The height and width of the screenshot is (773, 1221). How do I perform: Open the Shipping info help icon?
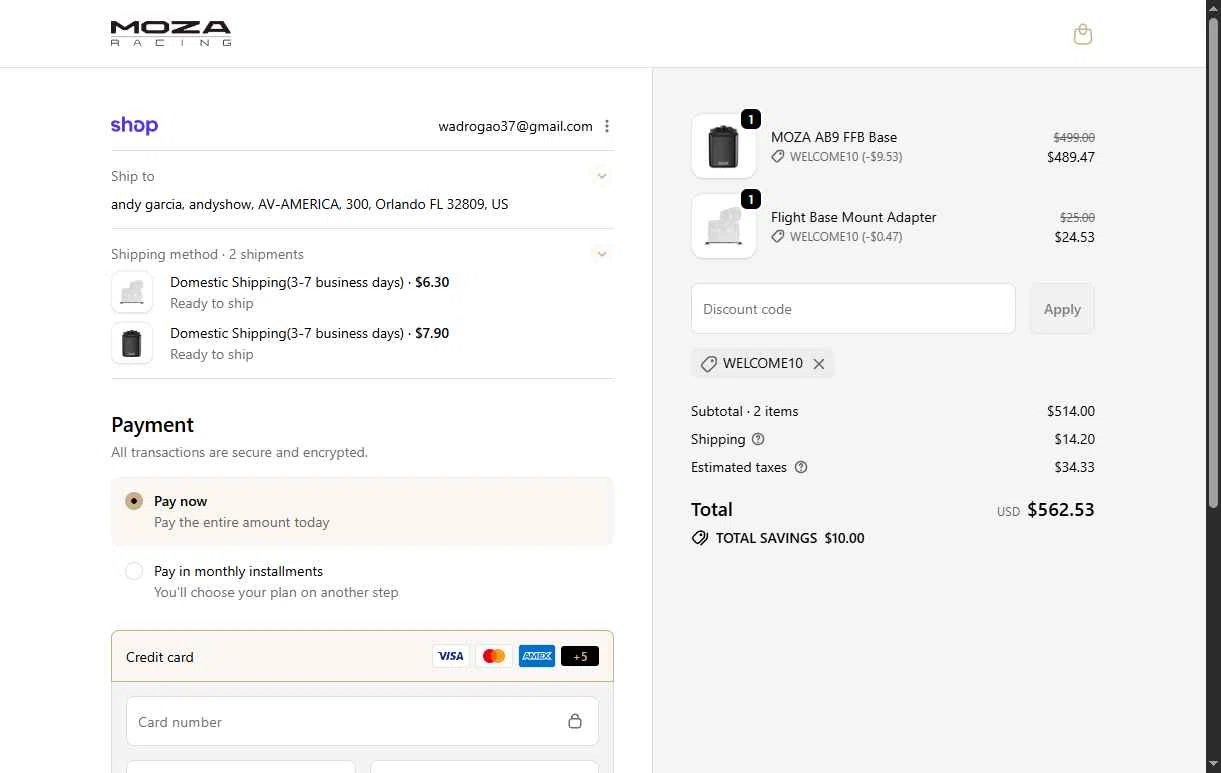[x=758, y=439]
